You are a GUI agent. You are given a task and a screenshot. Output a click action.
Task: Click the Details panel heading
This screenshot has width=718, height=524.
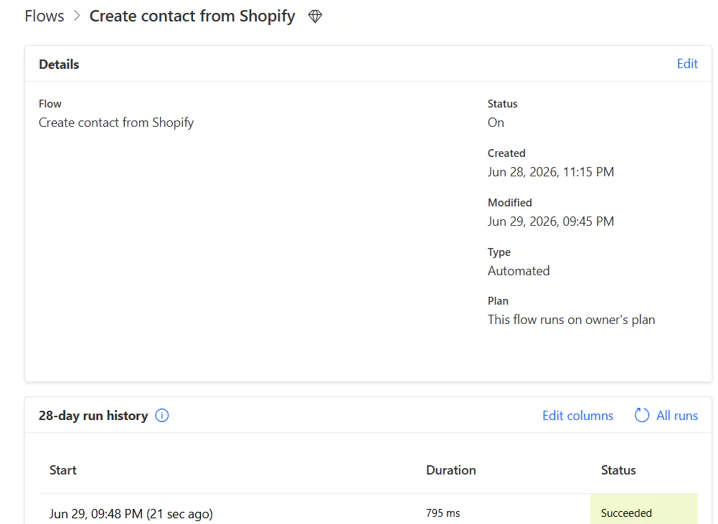(59, 65)
